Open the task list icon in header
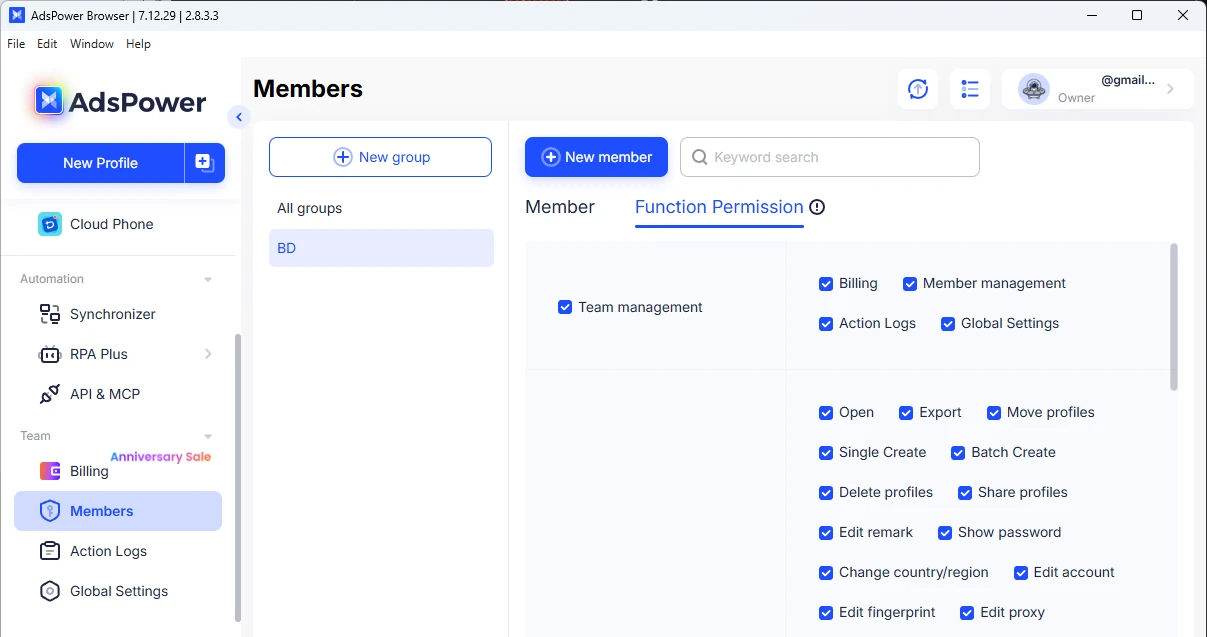 (969, 89)
